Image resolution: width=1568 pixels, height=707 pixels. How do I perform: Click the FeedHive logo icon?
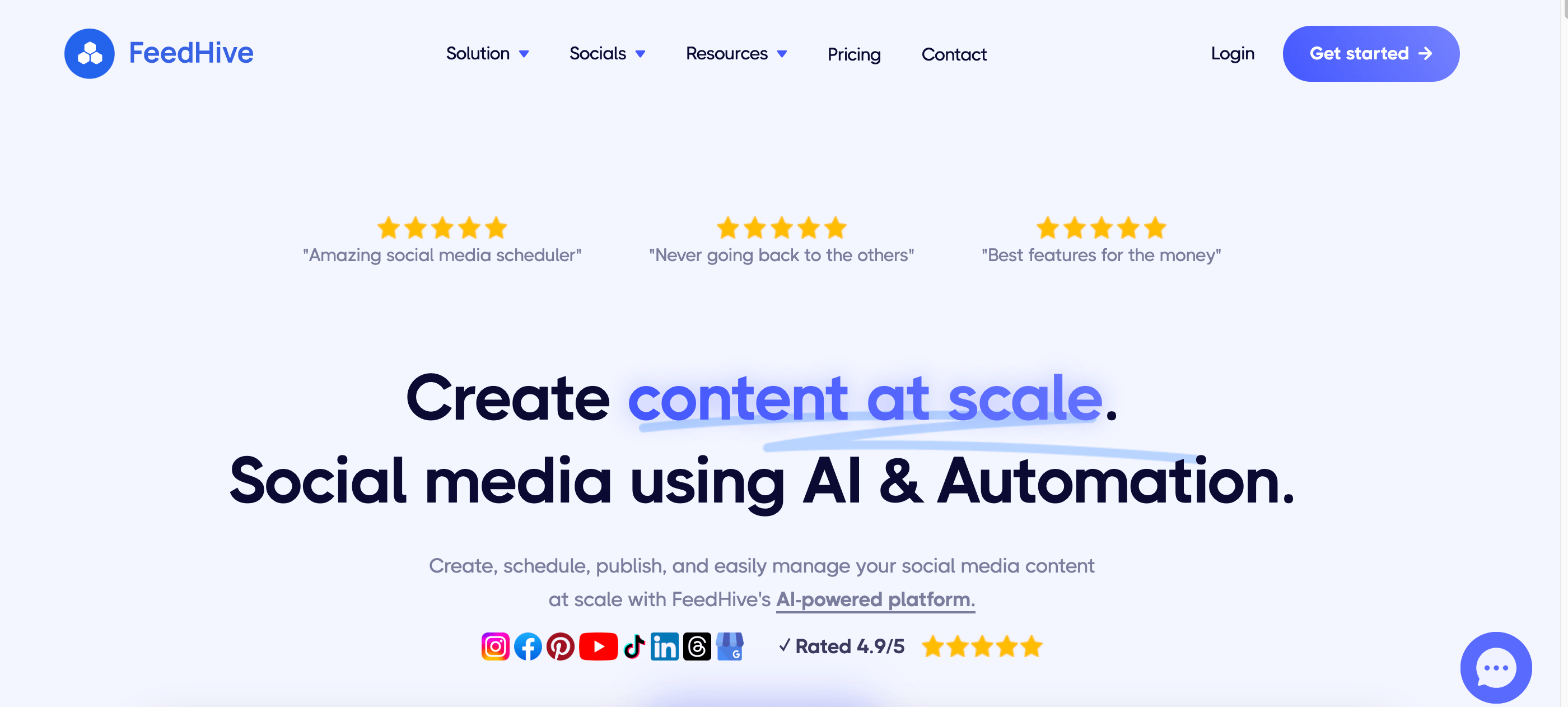[89, 52]
